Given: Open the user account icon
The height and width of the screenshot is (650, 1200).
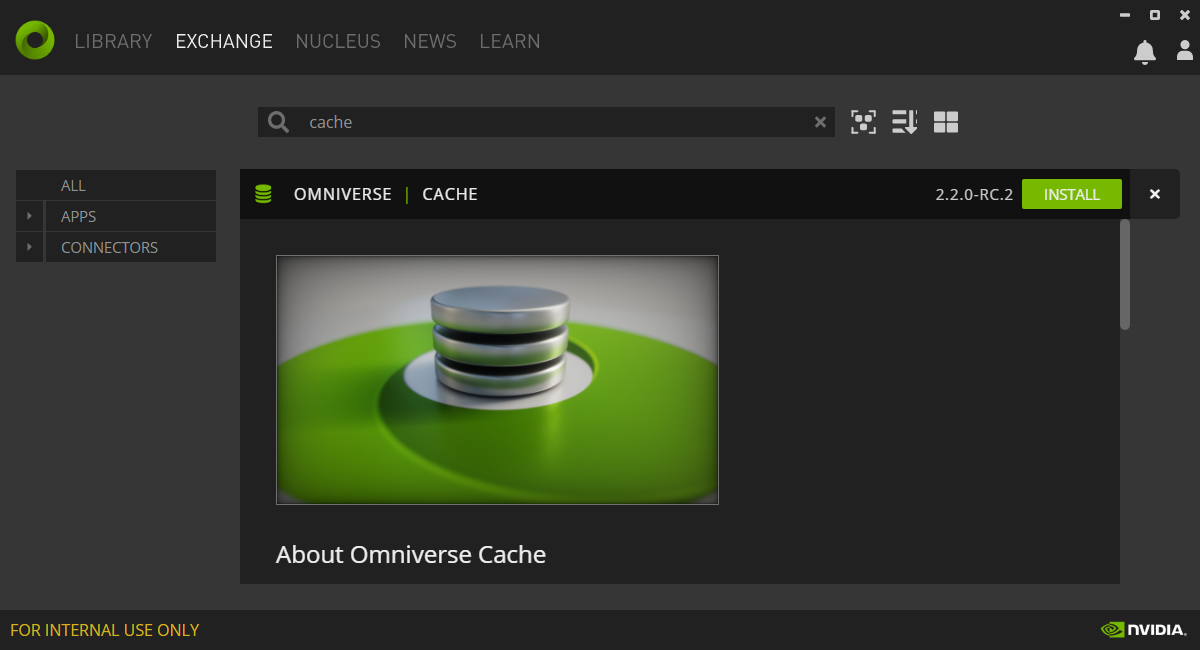Looking at the screenshot, I should point(1185,52).
